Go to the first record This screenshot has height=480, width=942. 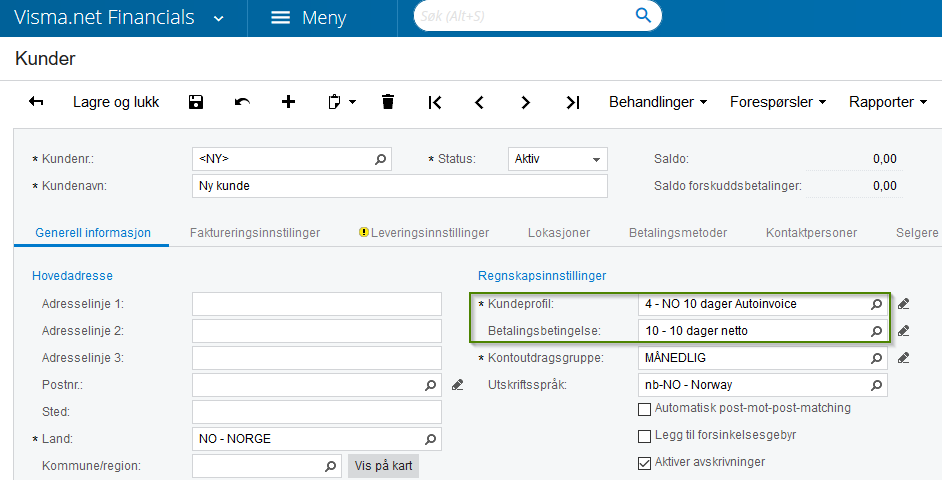[x=434, y=102]
